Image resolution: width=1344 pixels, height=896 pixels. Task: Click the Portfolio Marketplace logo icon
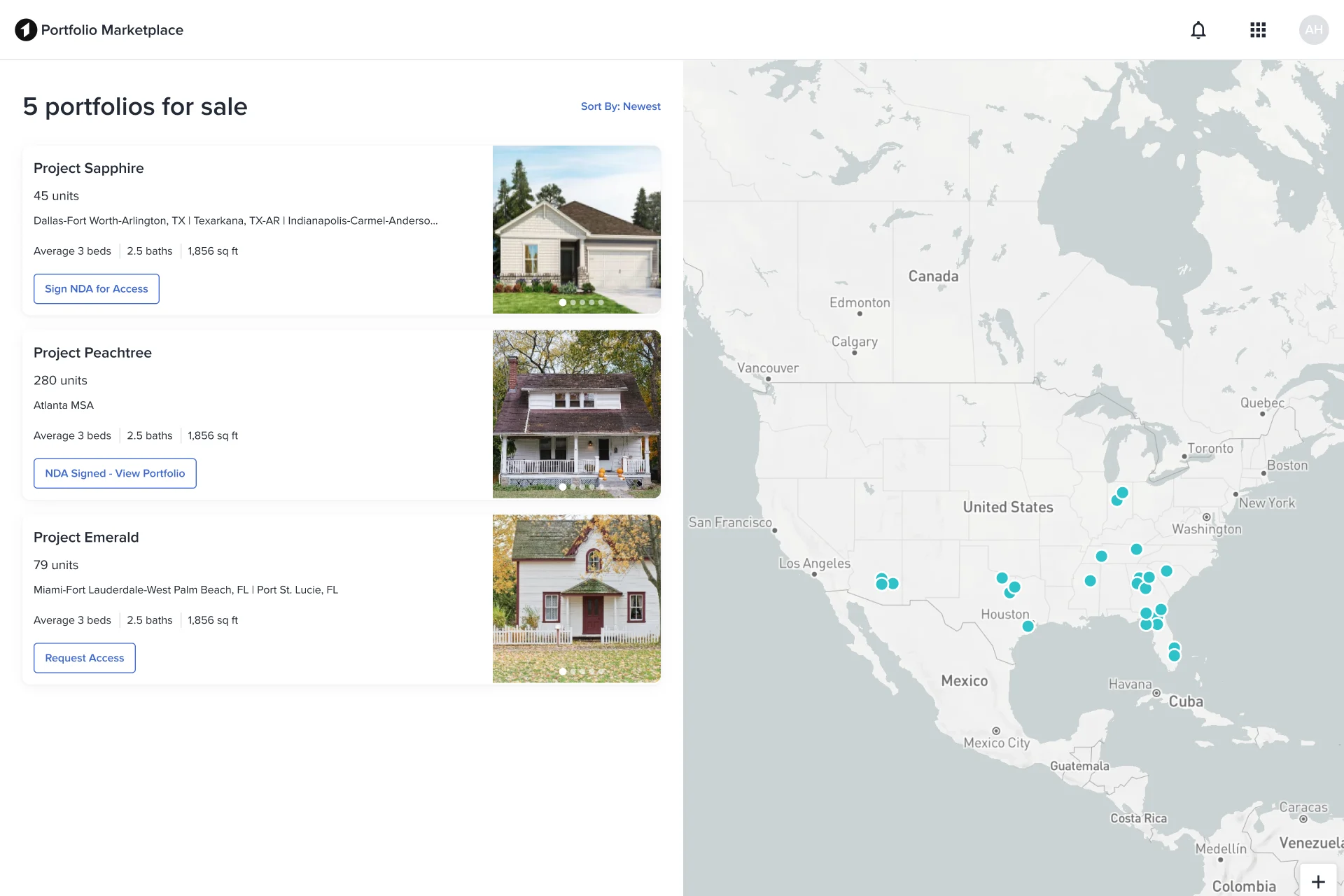coord(24,29)
